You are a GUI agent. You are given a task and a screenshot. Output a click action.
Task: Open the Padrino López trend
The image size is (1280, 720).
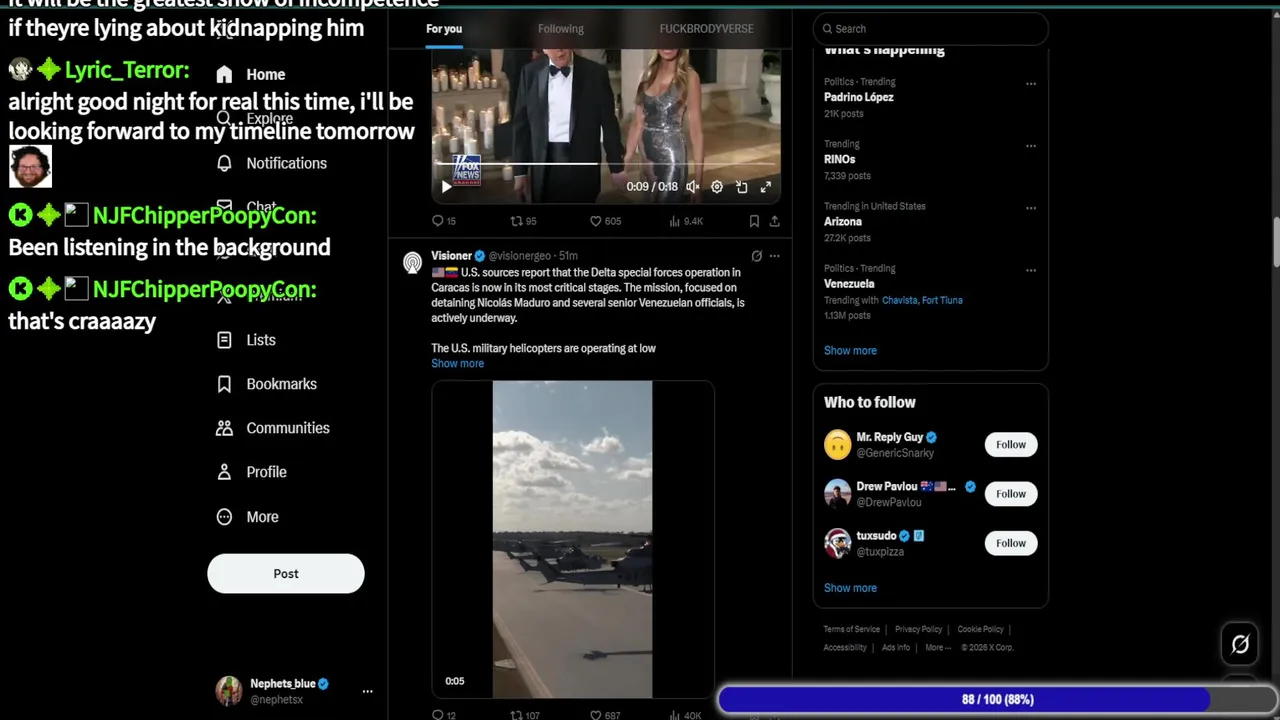[859, 97]
